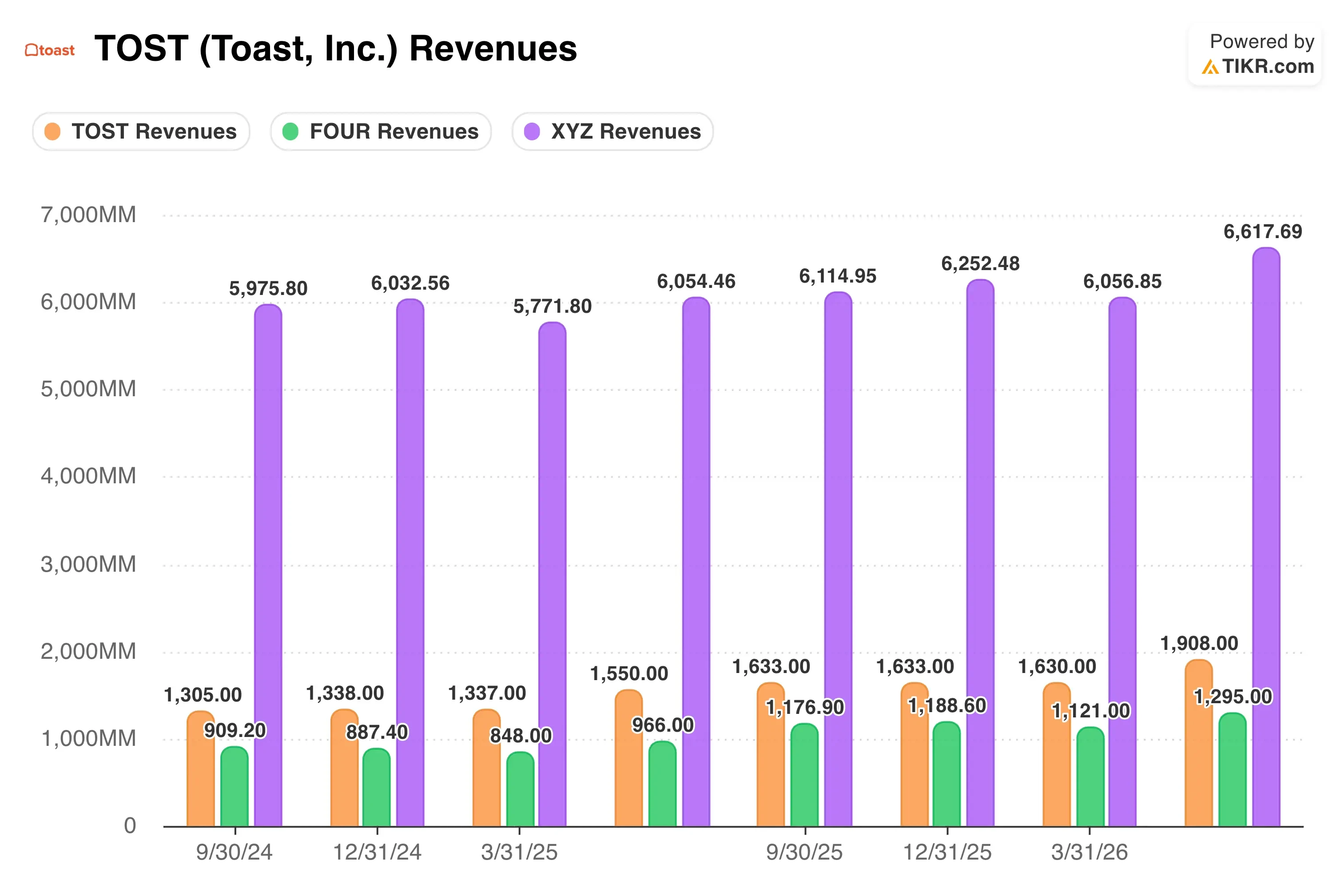The width and height of the screenshot is (1344, 896).
Task: Click the x-axis date label '3/31/25'
Action: pyautogui.click(x=519, y=852)
